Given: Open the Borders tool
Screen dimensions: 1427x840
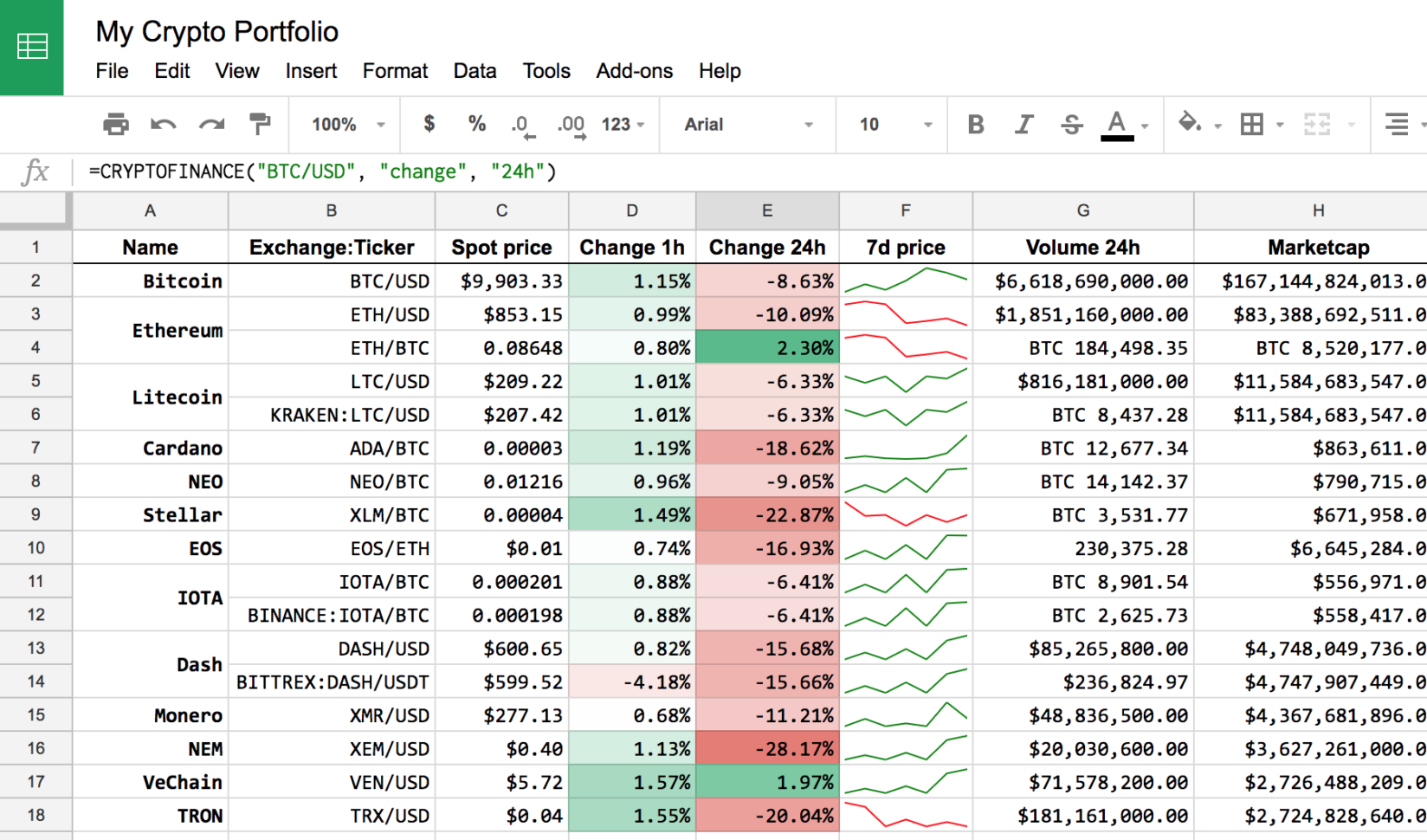Looking at the screenshot, I should coord(1252,124).
